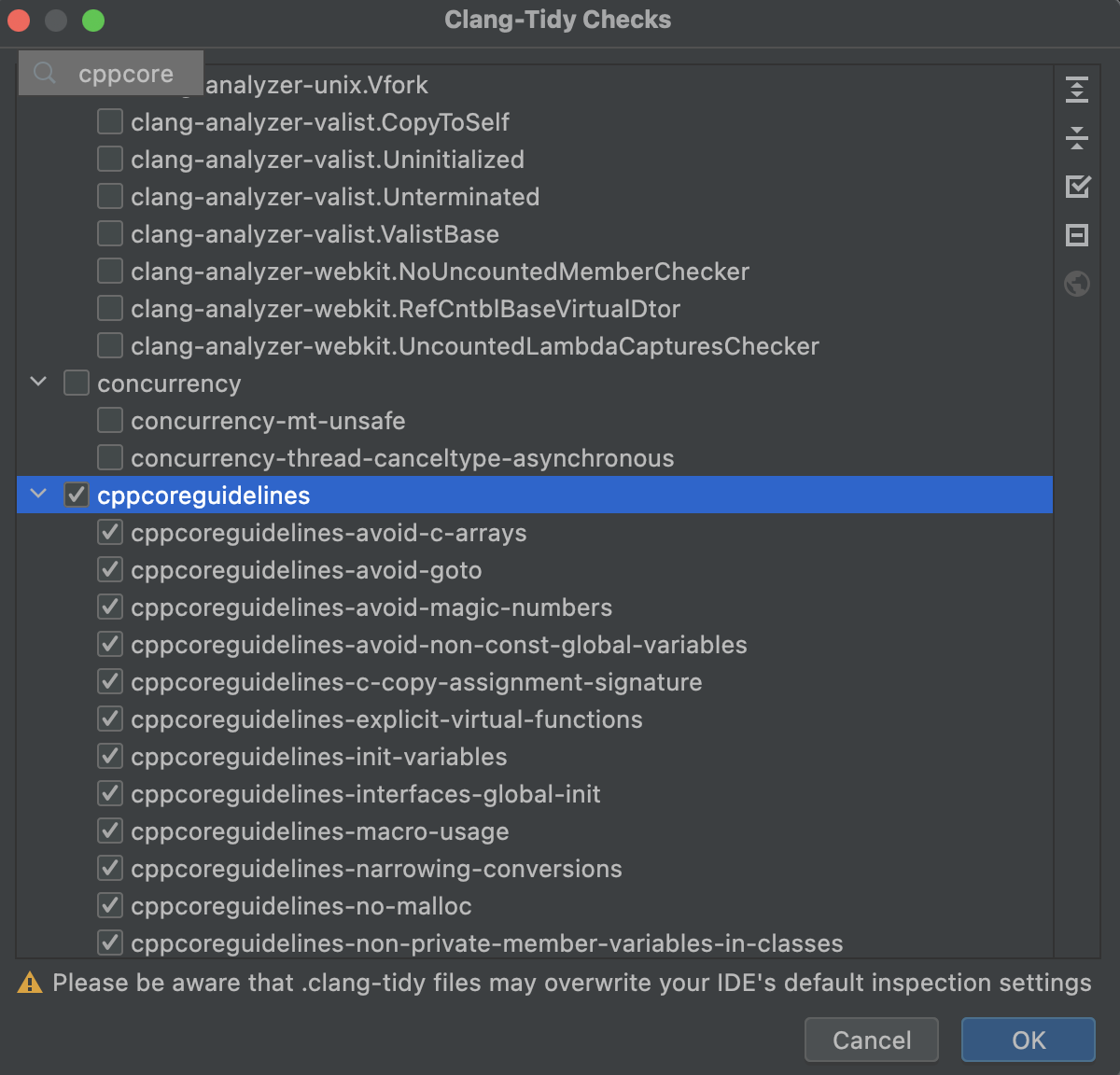Open the clang-tidy documentation globe icon
This screenshot has width=1120, height=1075.
coord(1077,284)
